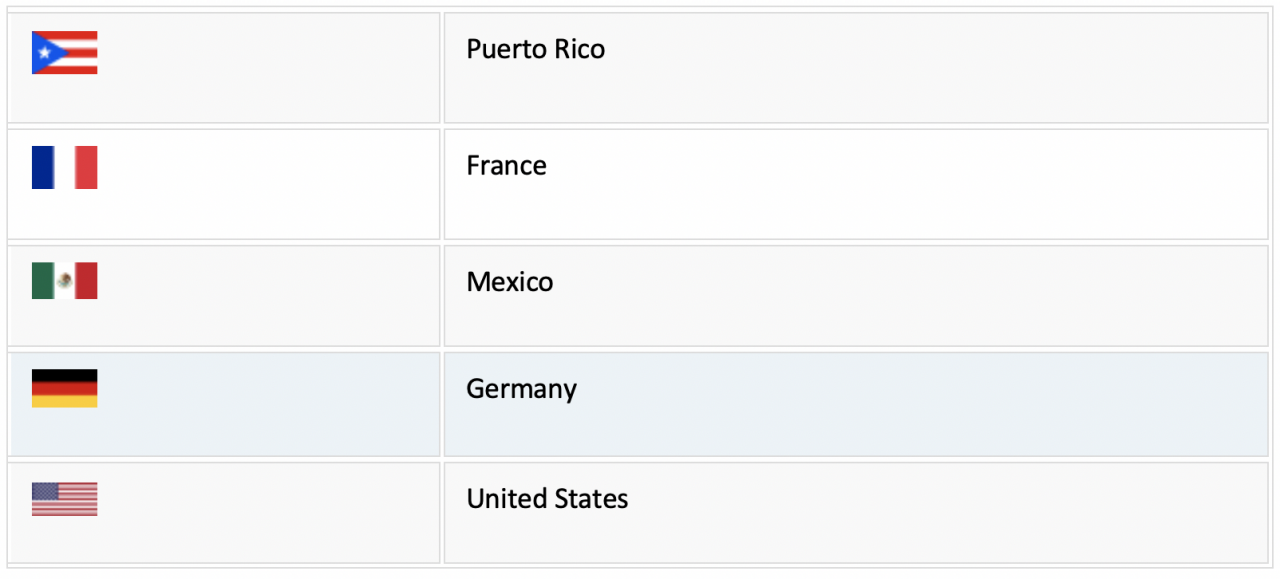1280x579 pixels.
Task: Click the Germany text in highlighted row
Action: (x=521, y=389)
